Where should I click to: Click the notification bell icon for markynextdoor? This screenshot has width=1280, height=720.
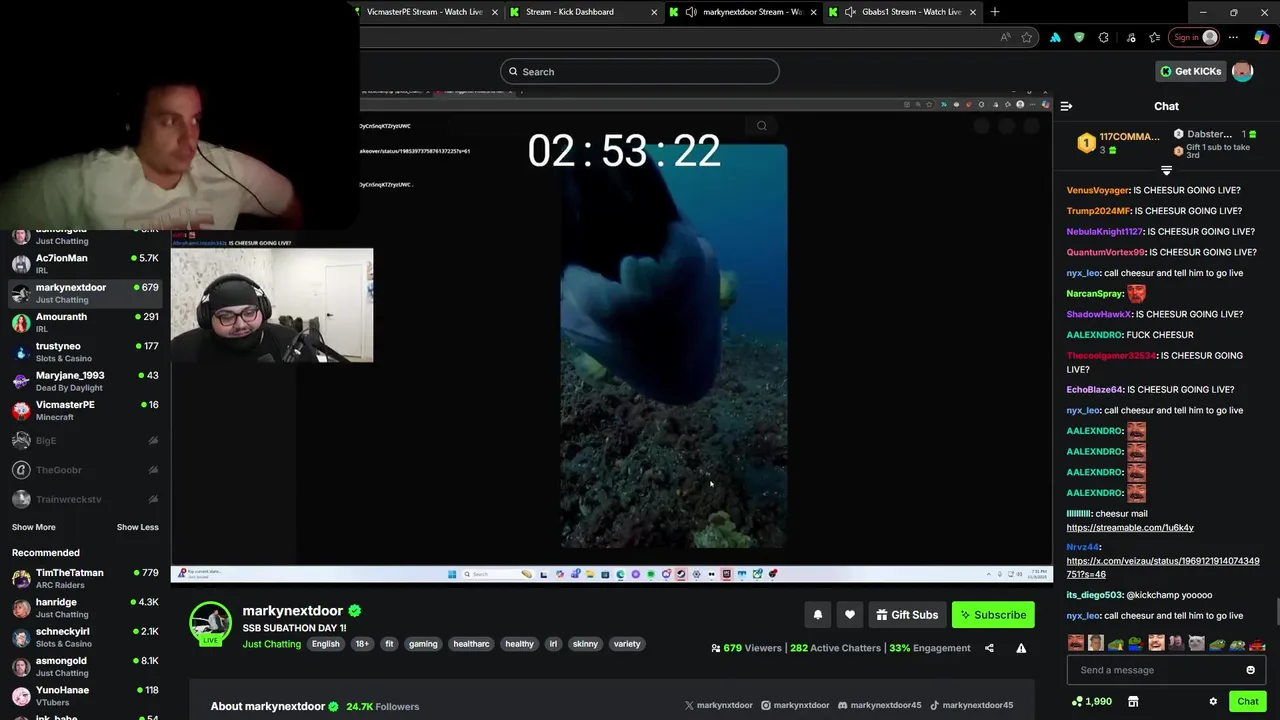coord(817,615)
